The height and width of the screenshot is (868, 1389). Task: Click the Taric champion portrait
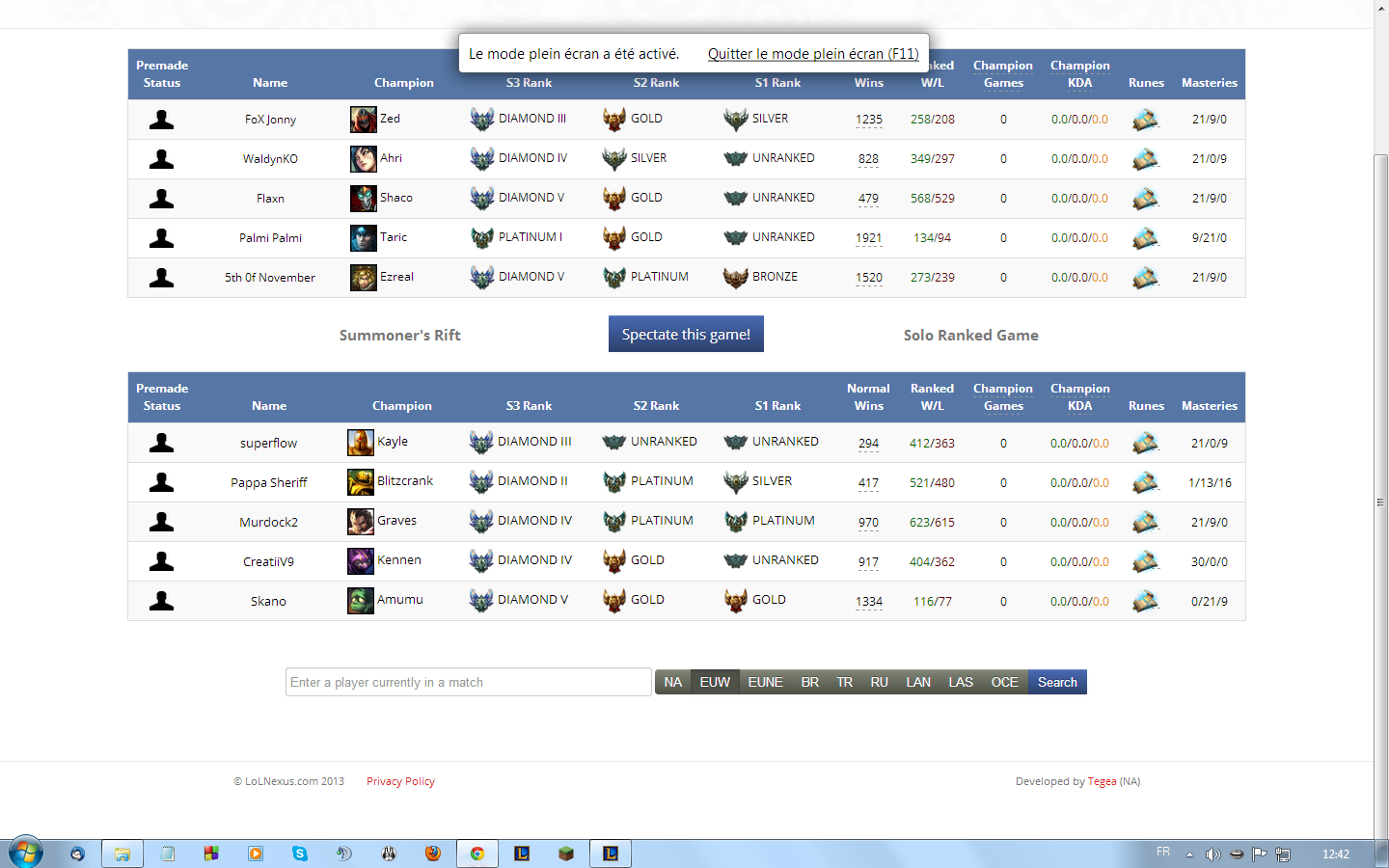coord(364,238)
